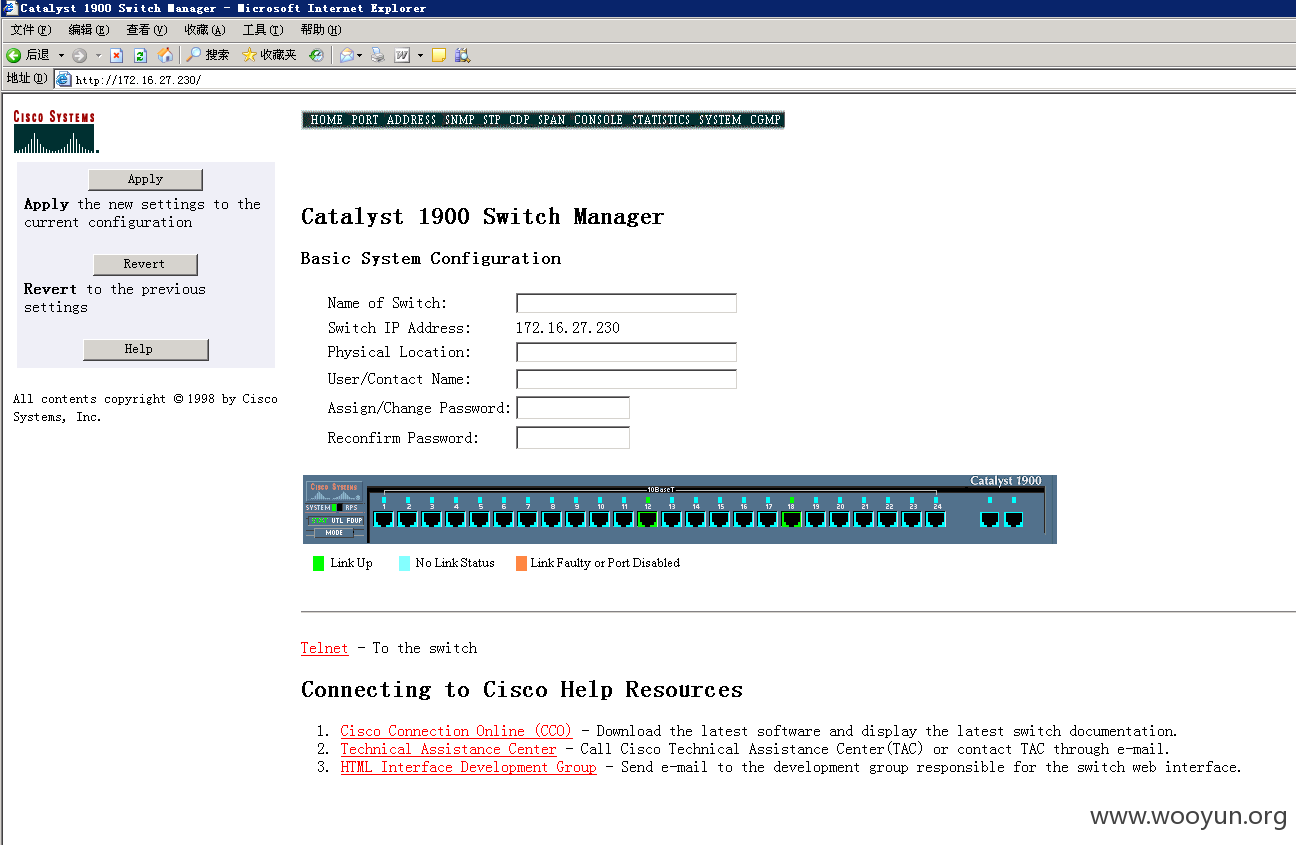Open the 编辑(E) Edit menu

(x=88, y=30)
